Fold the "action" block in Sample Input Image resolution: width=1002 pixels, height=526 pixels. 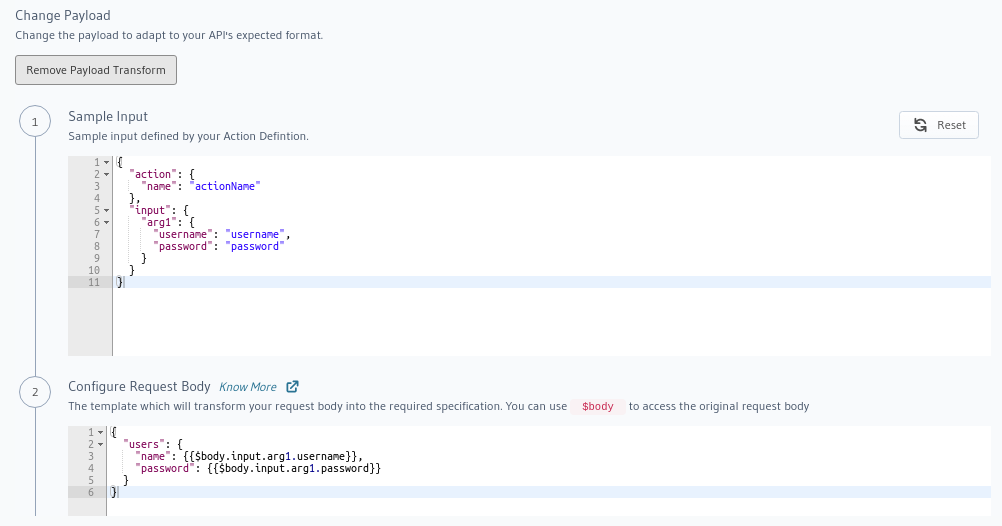click(x=106, y=174)
